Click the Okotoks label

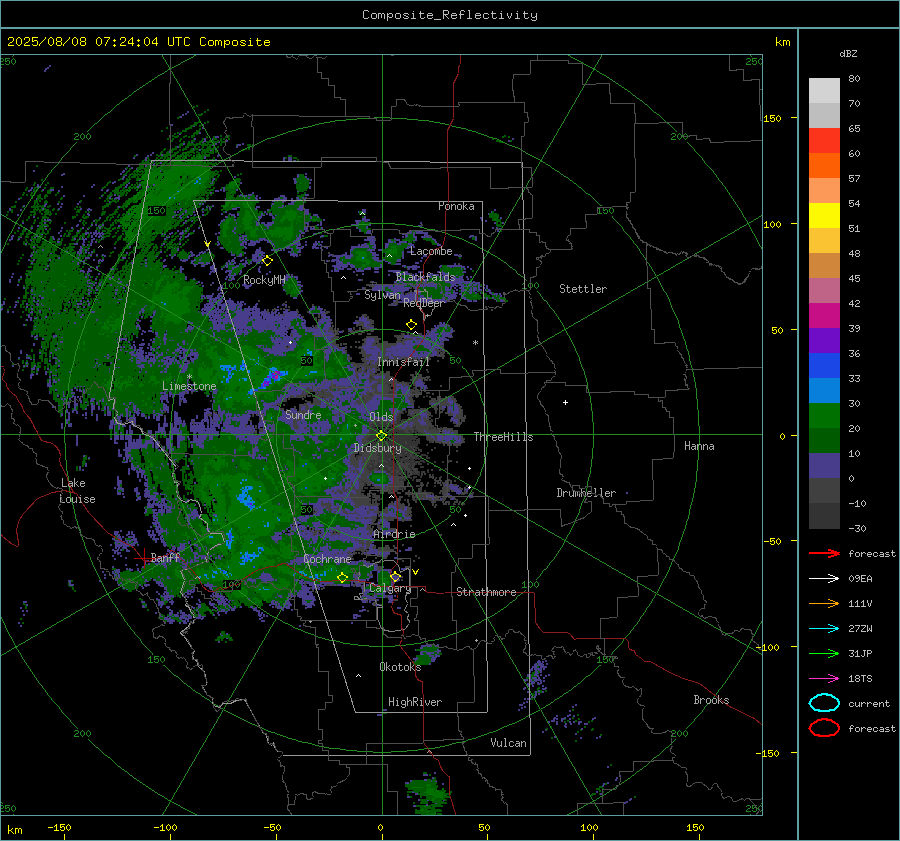[400, 667]
